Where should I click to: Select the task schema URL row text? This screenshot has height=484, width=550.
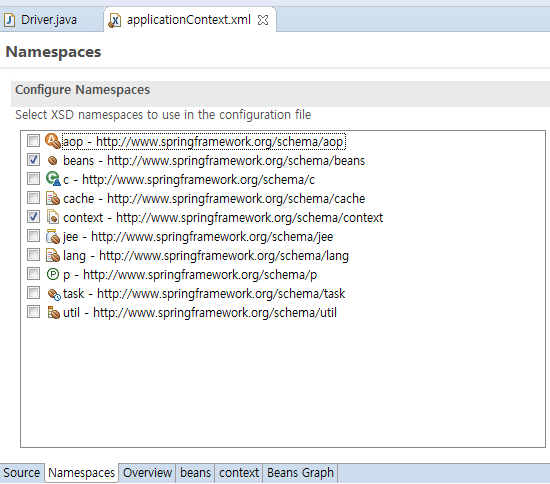(x=204, y=293)
